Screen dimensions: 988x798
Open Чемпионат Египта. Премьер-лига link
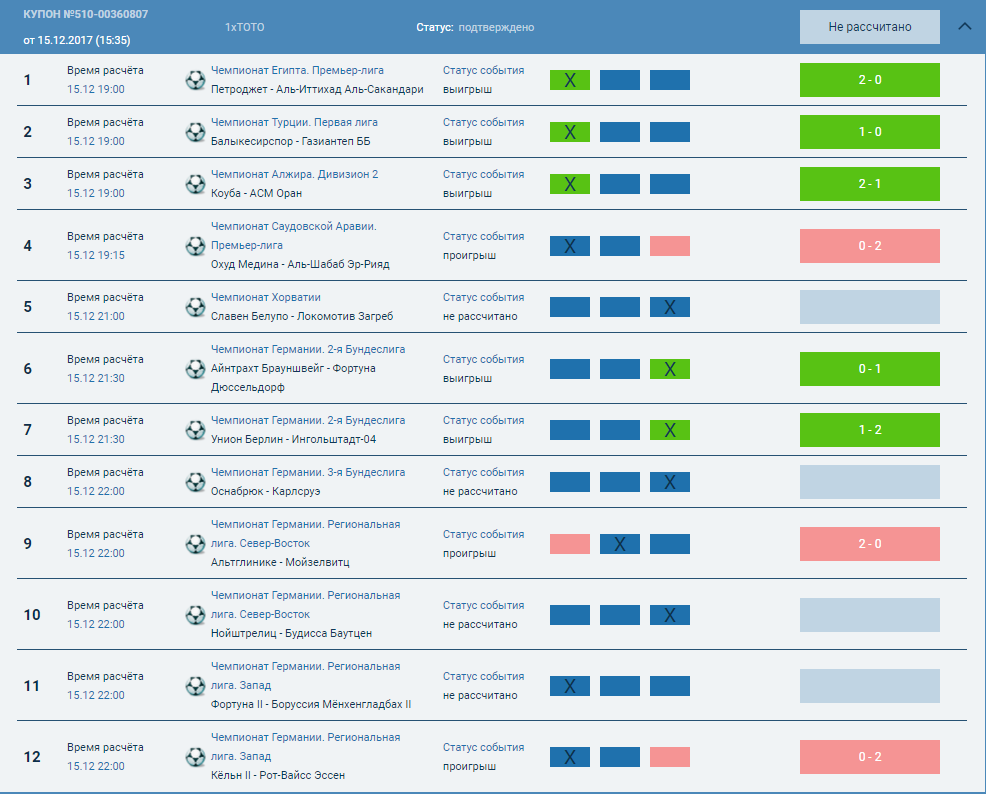coord(297,70)
